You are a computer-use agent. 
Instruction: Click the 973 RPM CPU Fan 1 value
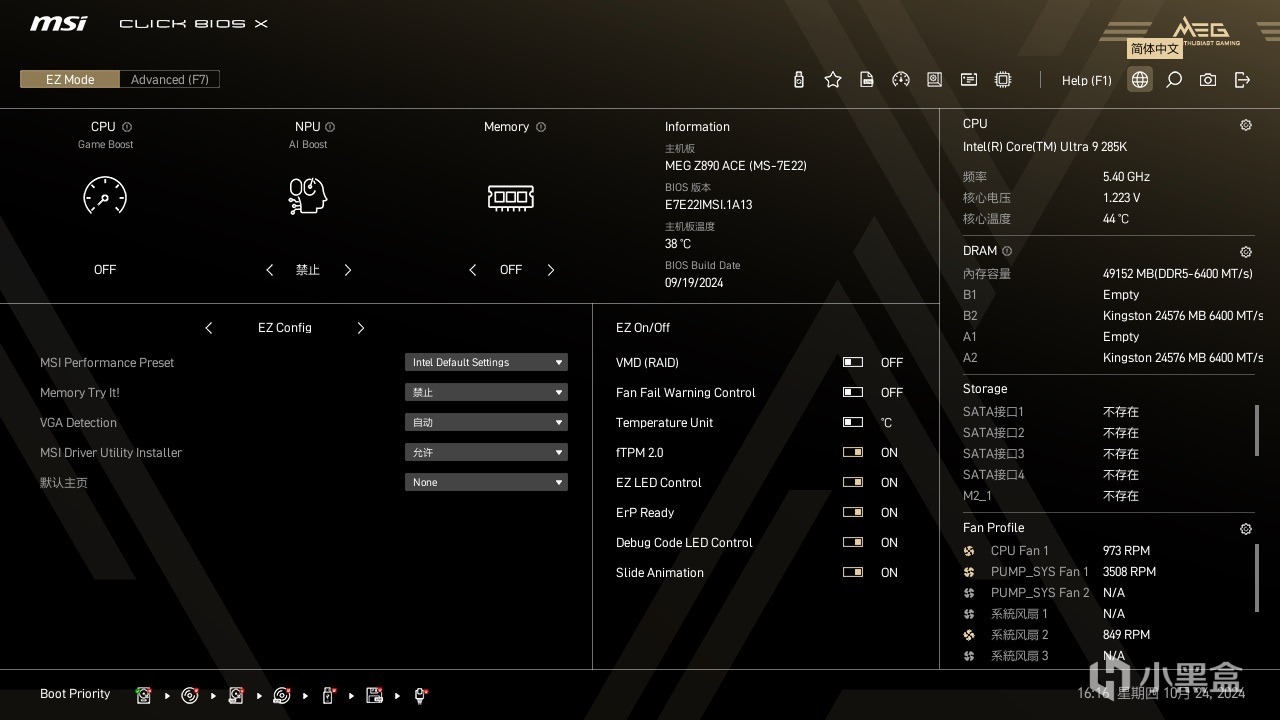click(1127, 551)
